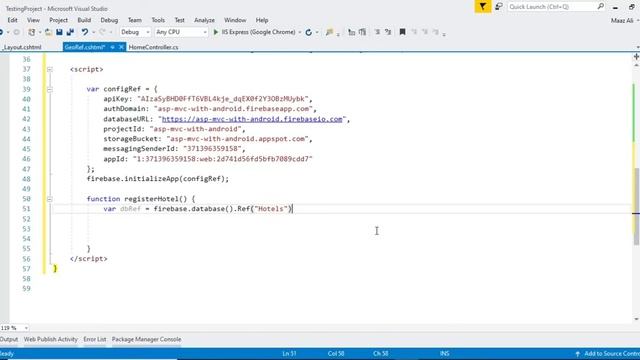Click the editor vertical scrollbar thumb

(x=636, y=206)
